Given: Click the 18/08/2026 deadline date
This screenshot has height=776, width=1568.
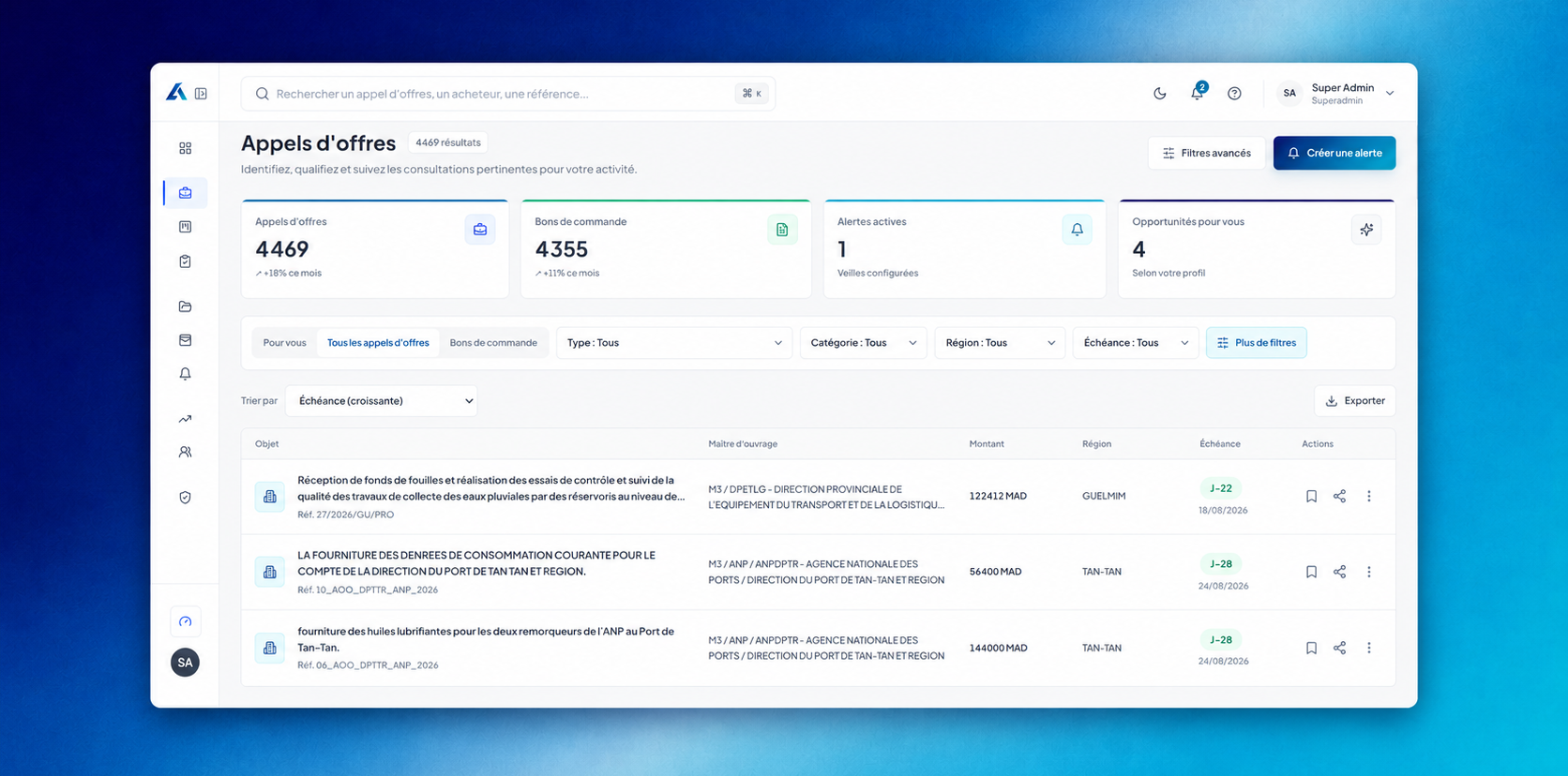Looking at the screenshot, I should pyautogui.click(x=1223, y=511).
